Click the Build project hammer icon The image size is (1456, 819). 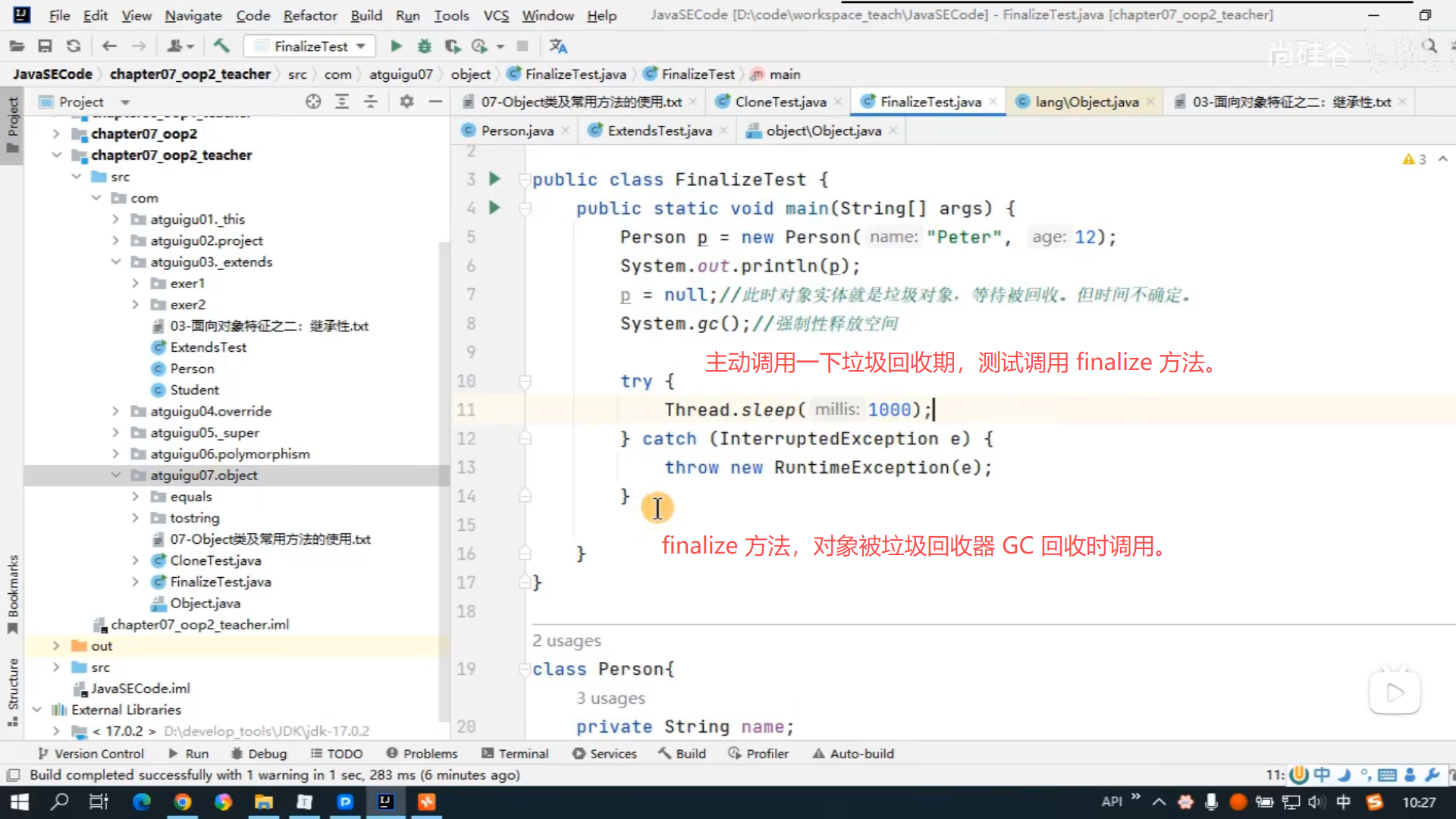click(x=221, y=46)
